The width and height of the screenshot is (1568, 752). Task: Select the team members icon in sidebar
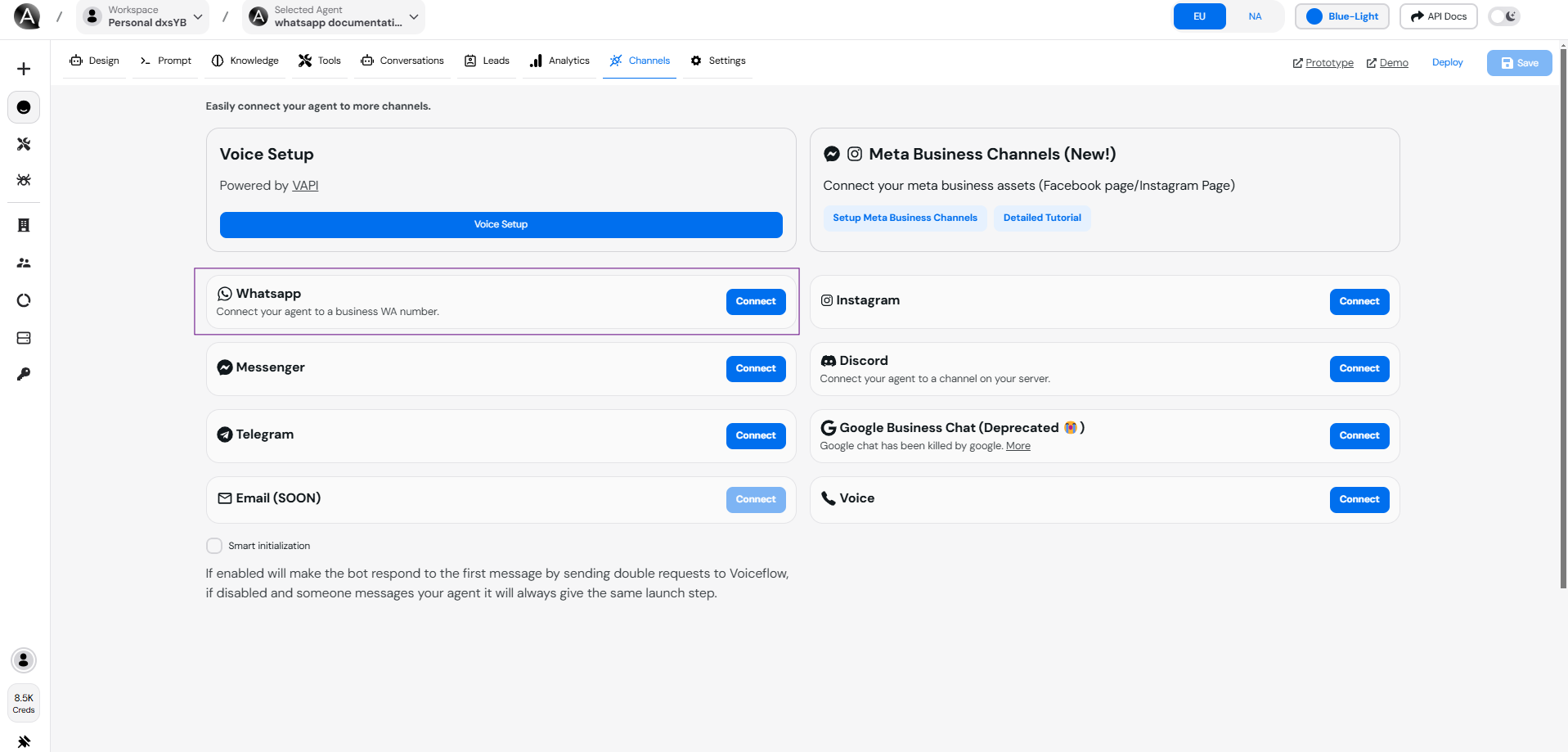click(23, 263)
